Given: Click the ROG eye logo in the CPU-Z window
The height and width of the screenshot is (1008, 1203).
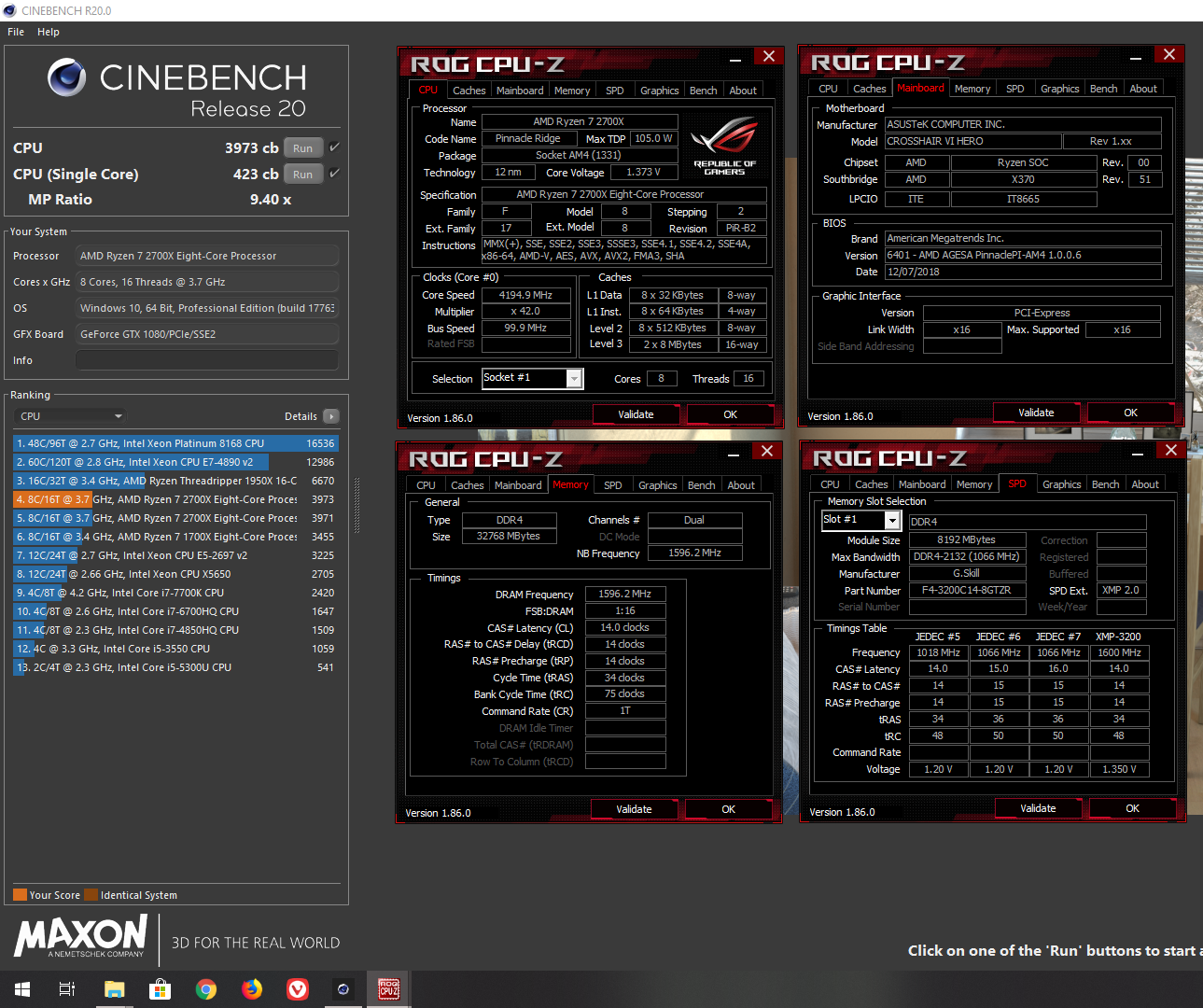Looking at the screenshot, I should click(725, 135).
